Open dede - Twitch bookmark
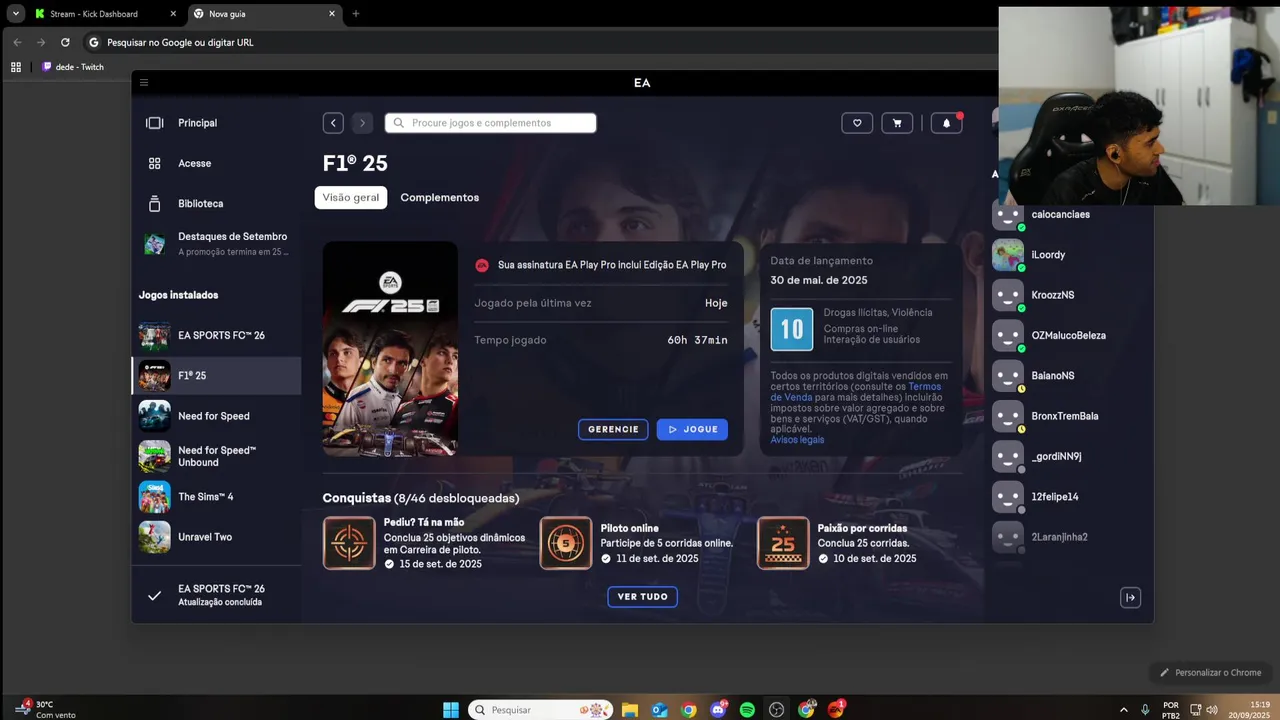 tap(73, 67)
